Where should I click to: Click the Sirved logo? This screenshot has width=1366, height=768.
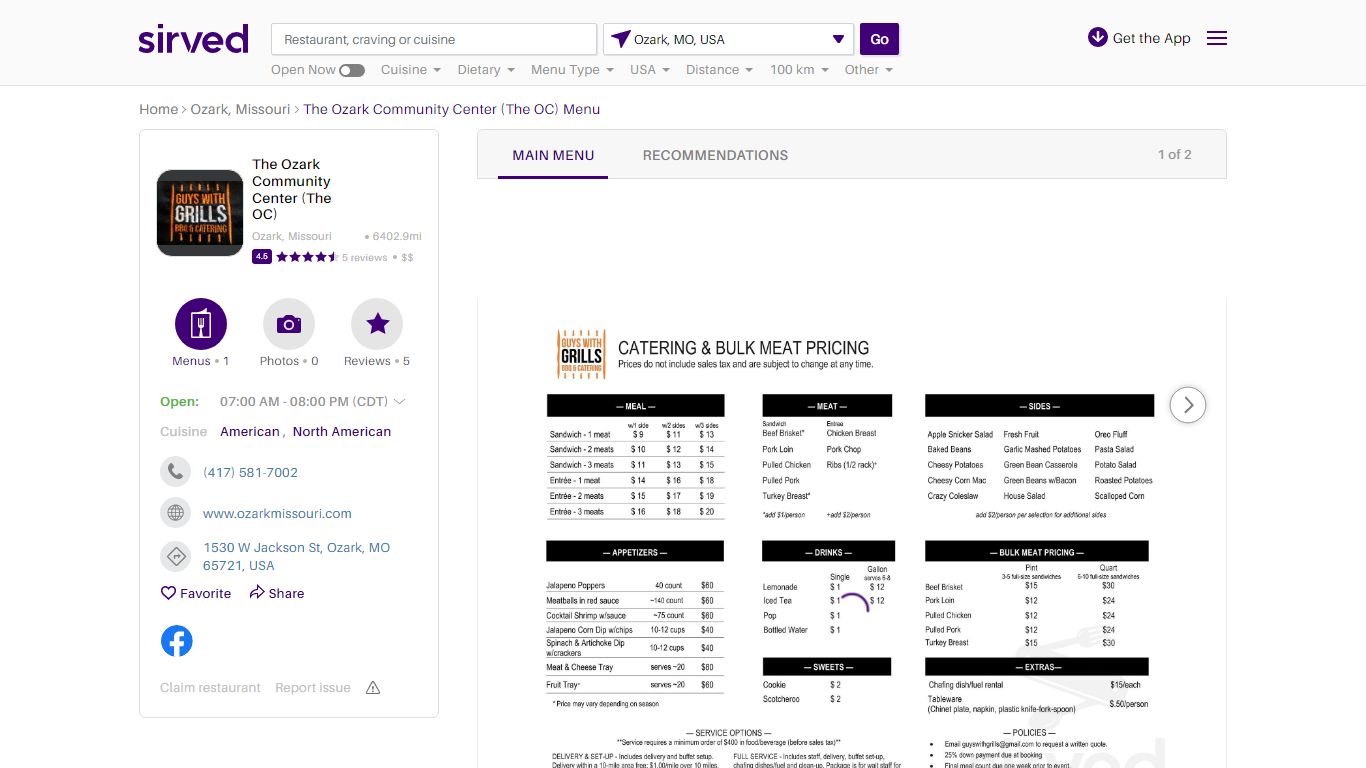(x=193, y=39)
